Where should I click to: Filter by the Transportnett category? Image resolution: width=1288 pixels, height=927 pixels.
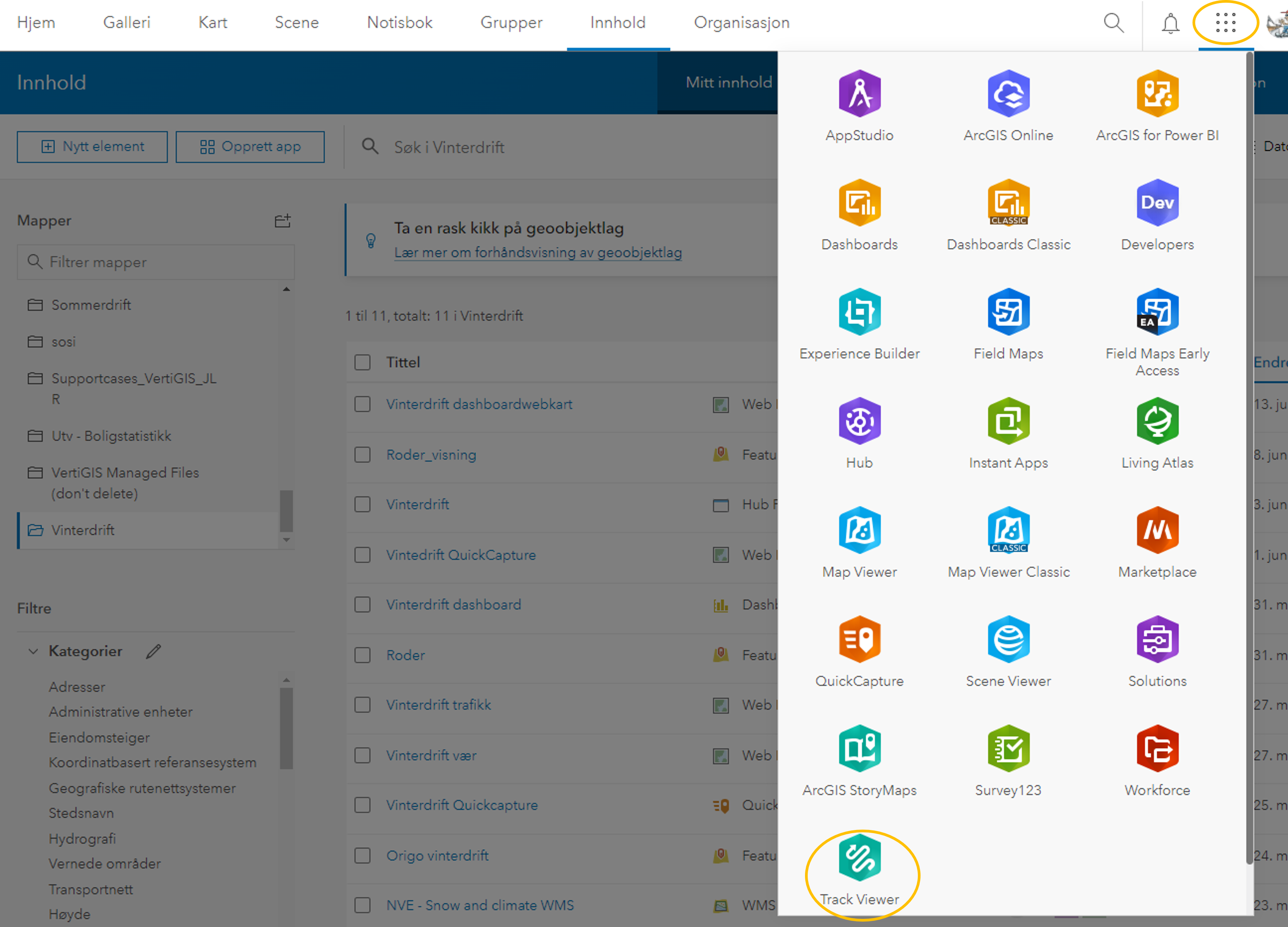91,889
